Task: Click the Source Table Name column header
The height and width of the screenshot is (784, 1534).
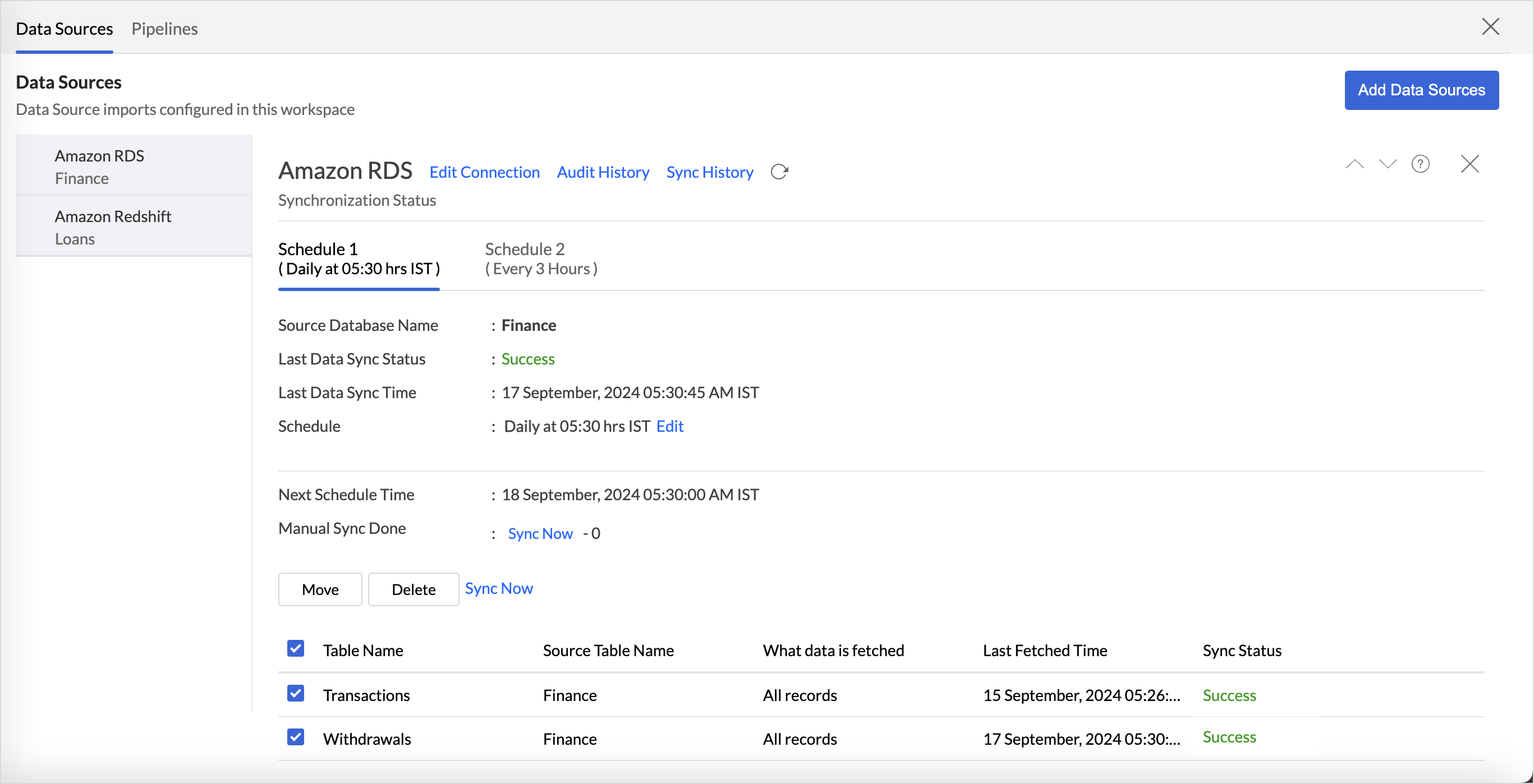Action: (x=608, y=650)
